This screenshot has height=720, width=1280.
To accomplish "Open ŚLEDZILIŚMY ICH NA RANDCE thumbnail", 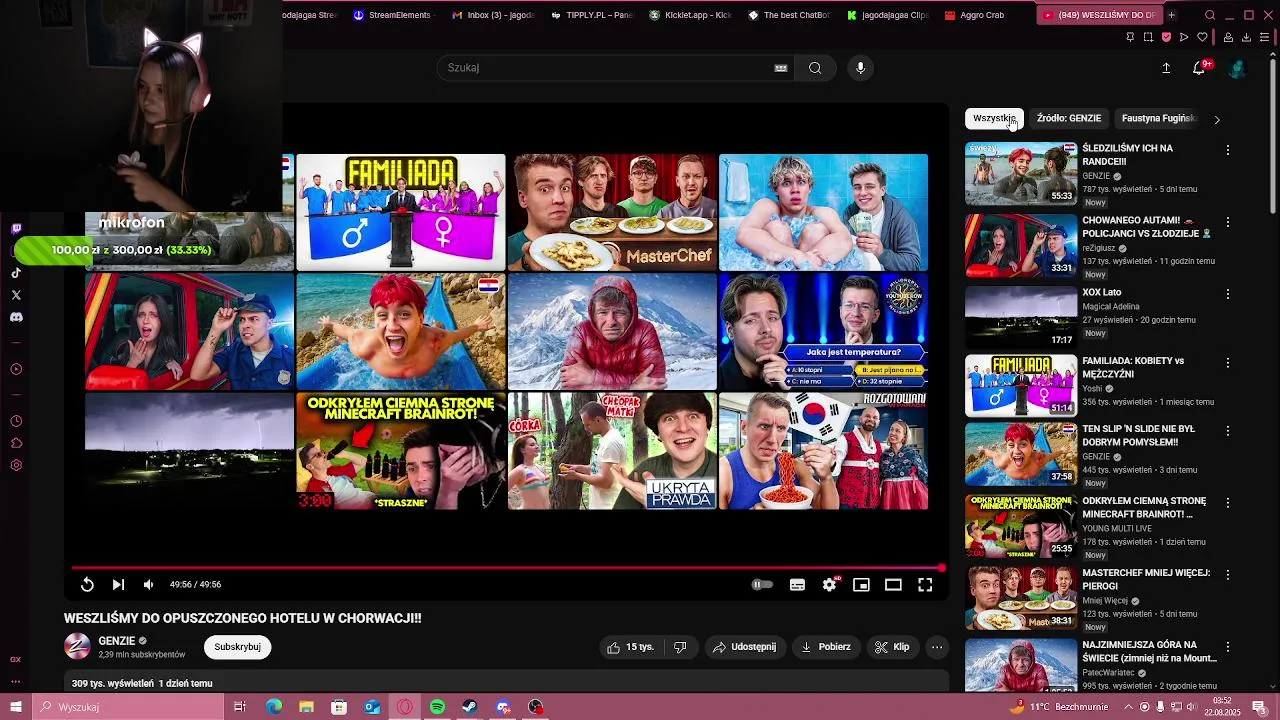I will [x=1021, y=173].
